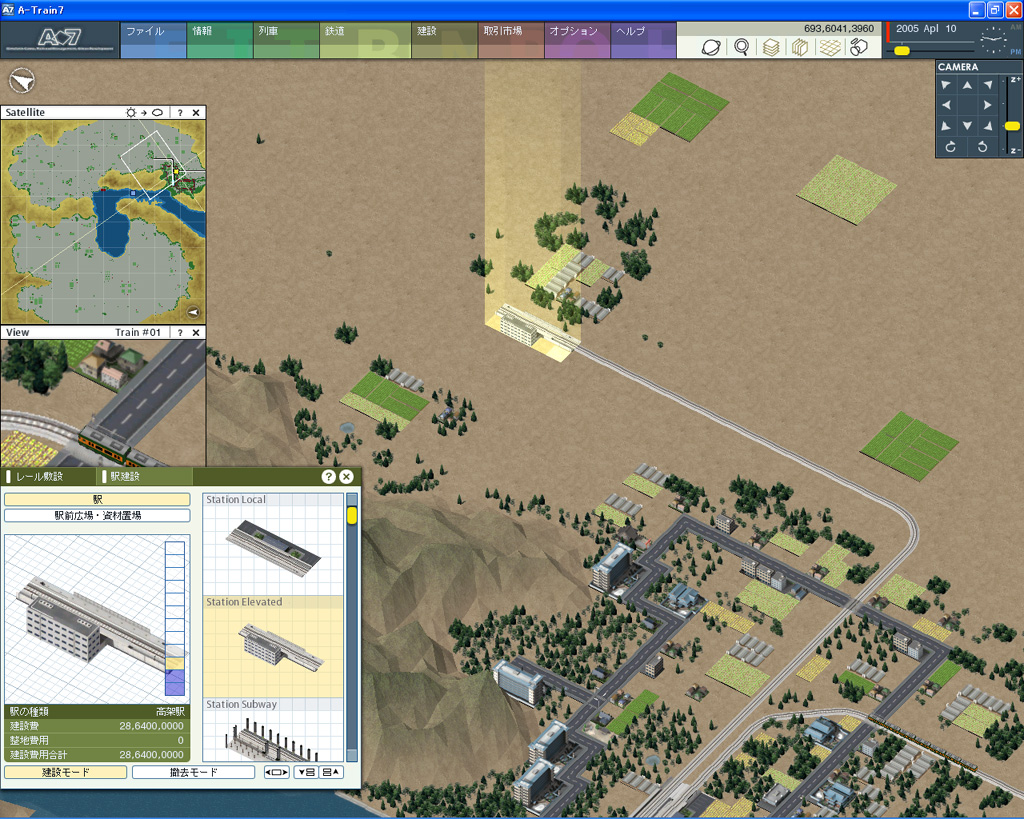
Task: Open the 列車 menu
Action: pyautogui.click(x=285, y=40)
